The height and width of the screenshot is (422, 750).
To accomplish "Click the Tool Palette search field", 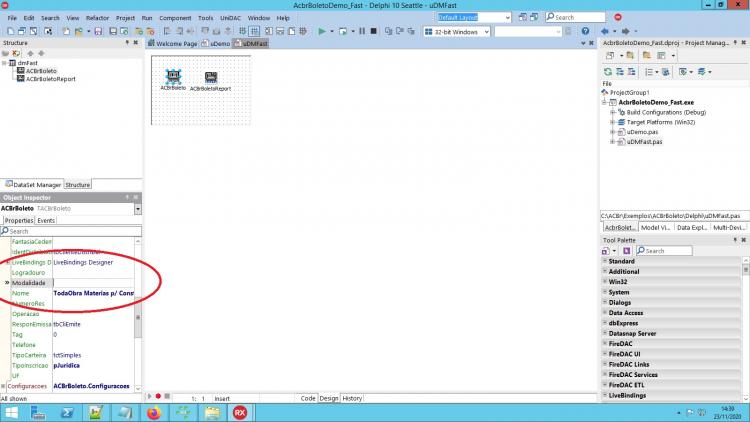I will [664, 251].
